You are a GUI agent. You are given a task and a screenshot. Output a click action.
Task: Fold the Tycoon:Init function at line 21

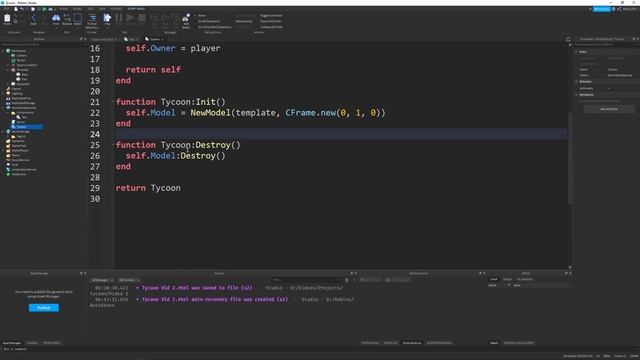click(x=113, y=102)
